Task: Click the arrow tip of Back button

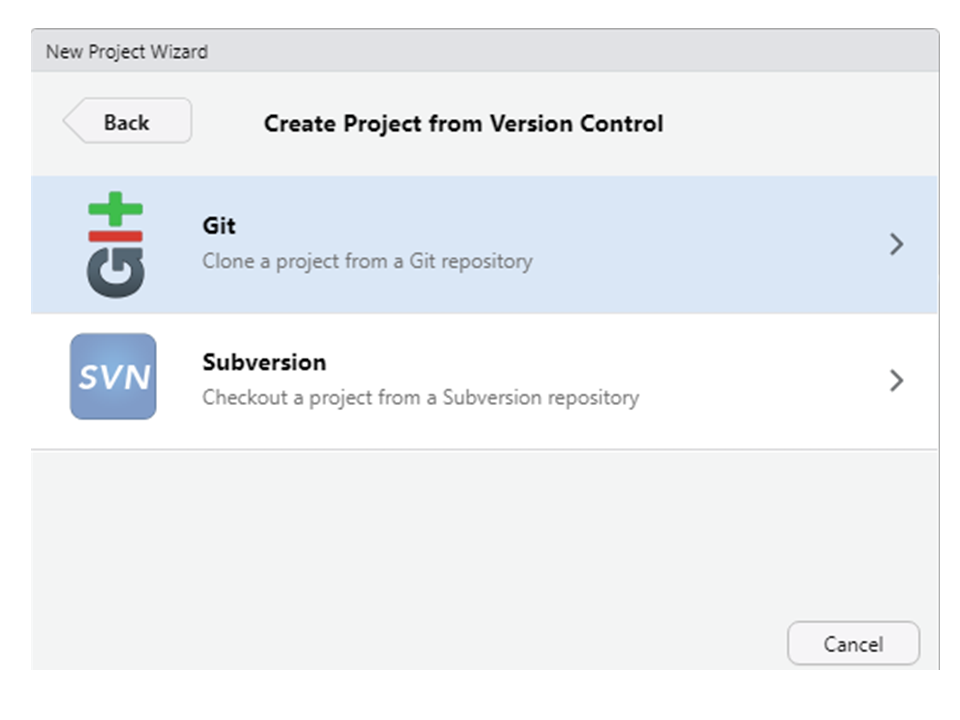Action: 69,121
